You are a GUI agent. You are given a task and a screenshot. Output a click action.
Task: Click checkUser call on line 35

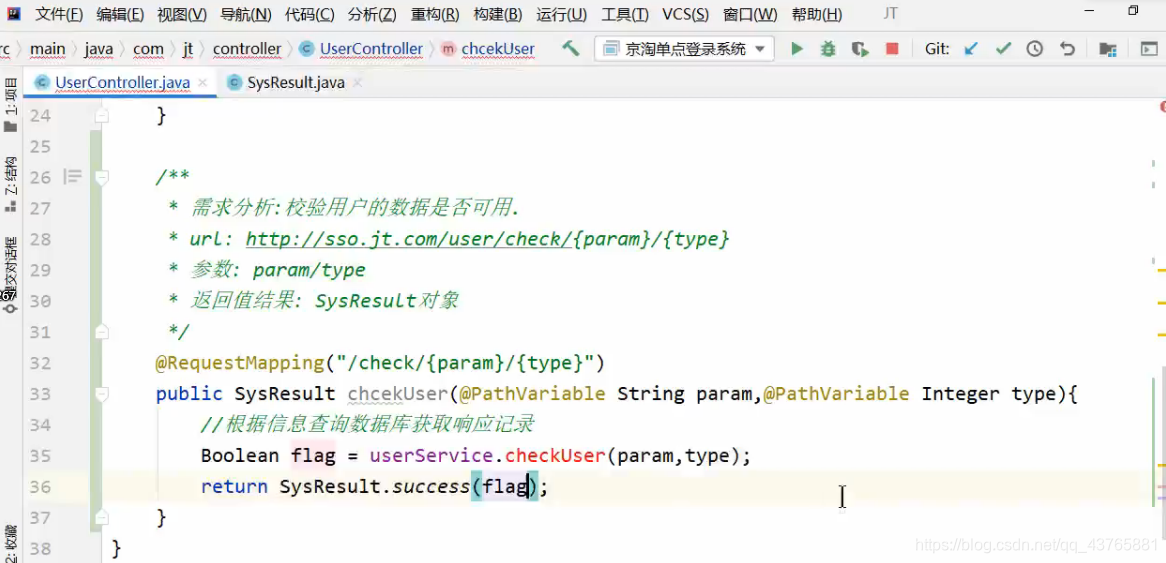555,456
